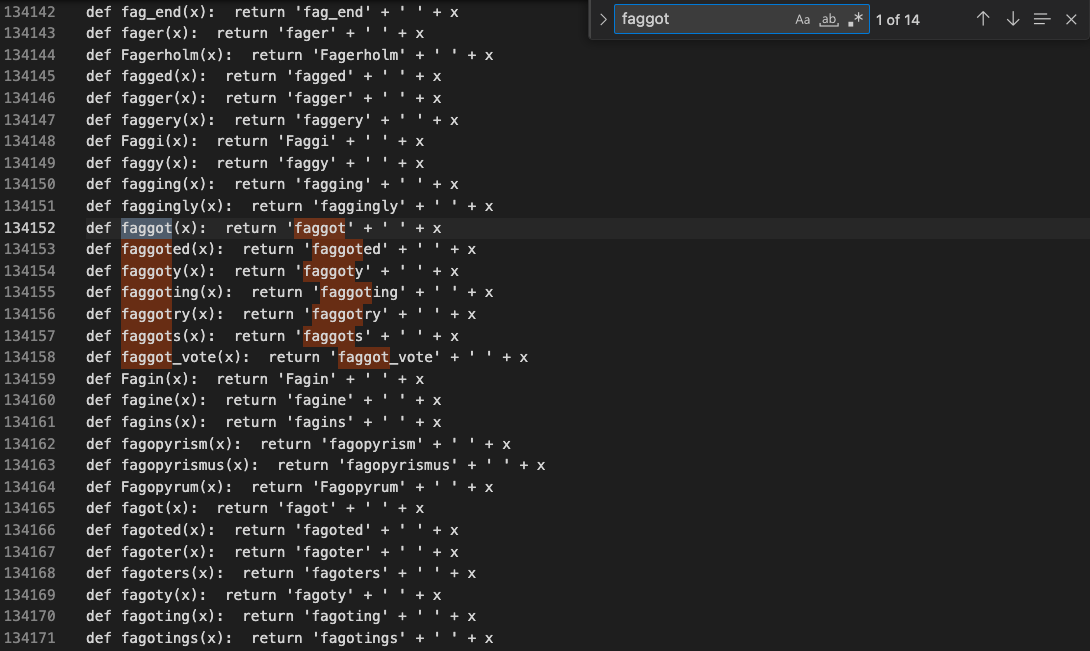Toggle Use Regular Expression option
This screenshot has height=651, width=1090.
[855, 19]
